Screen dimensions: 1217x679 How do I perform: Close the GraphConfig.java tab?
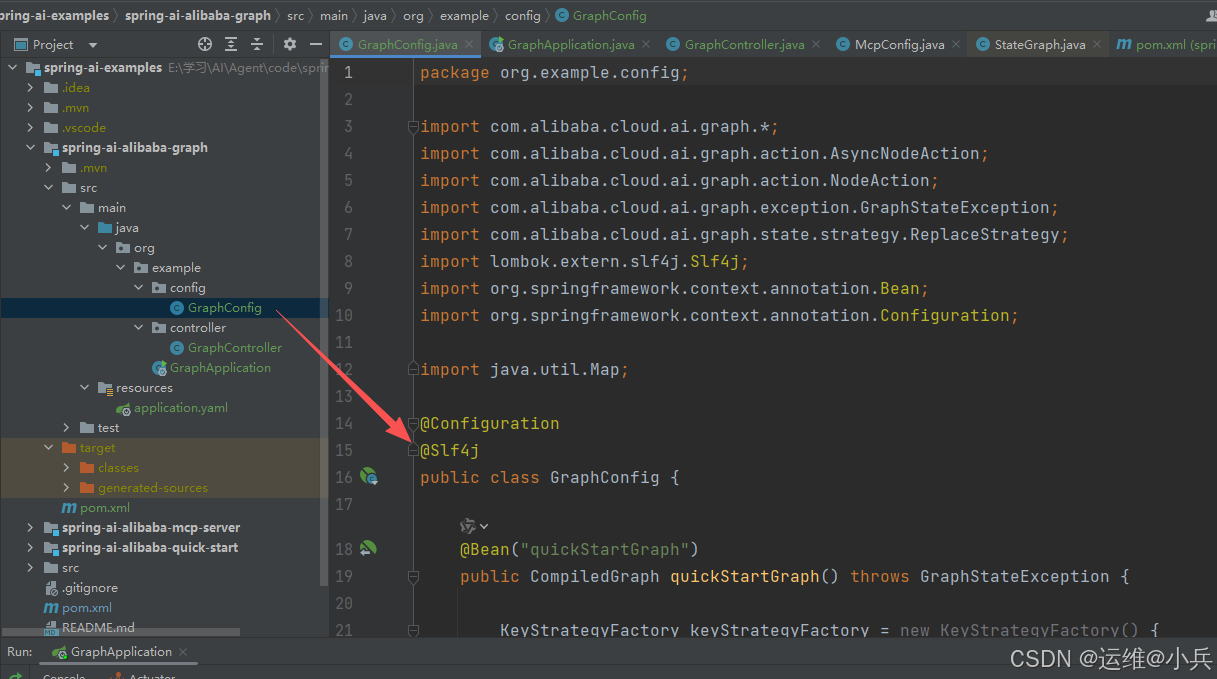471,44
